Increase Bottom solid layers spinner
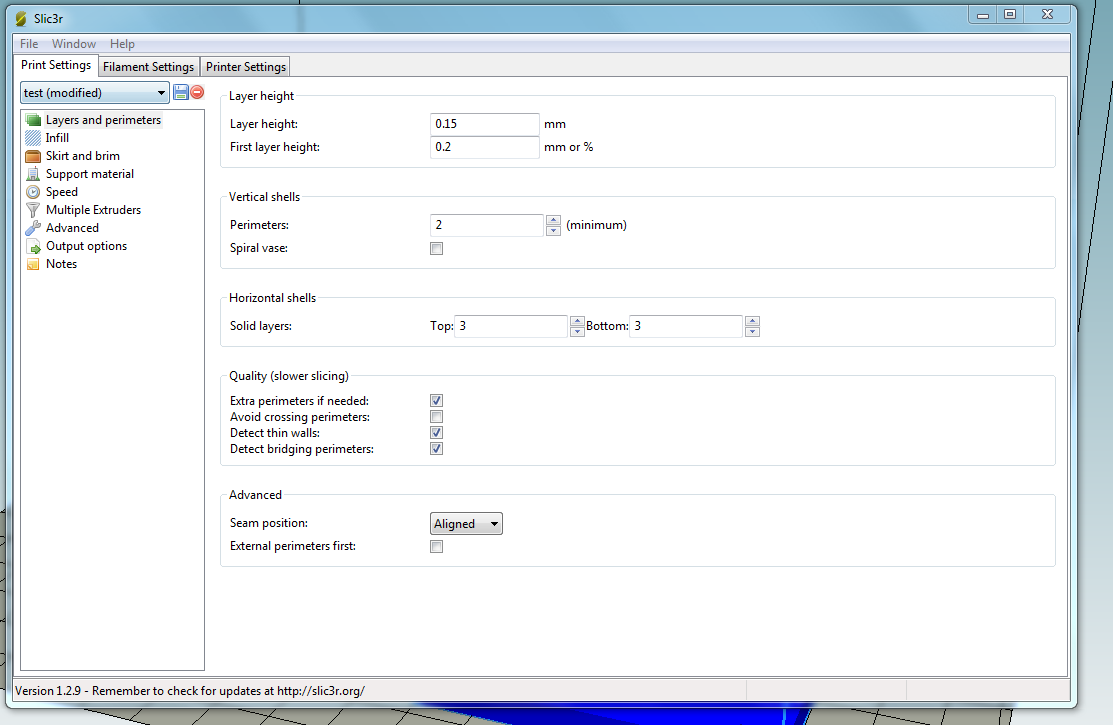 (x=752, y=321)
